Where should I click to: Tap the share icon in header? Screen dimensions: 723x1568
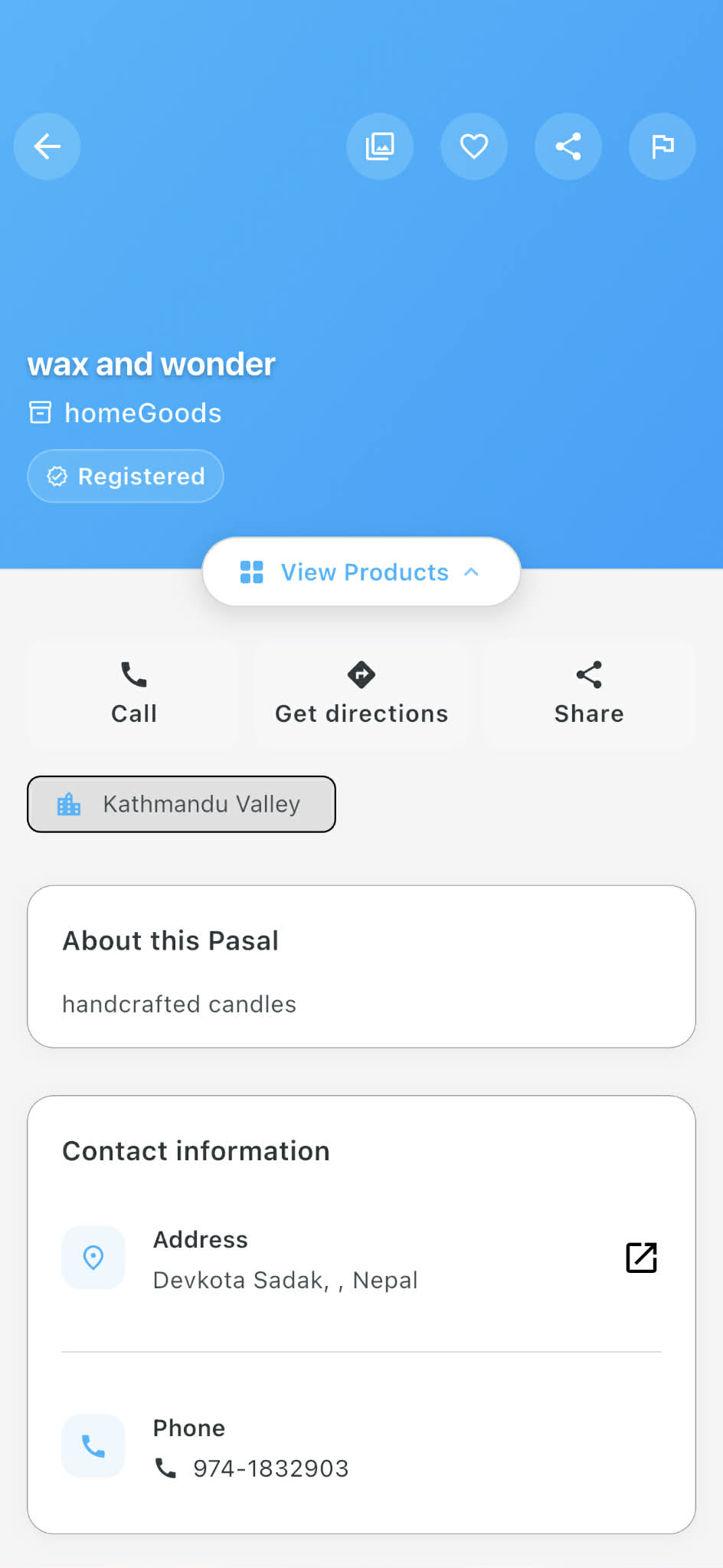pyautogui.click(x=568, y=146)
